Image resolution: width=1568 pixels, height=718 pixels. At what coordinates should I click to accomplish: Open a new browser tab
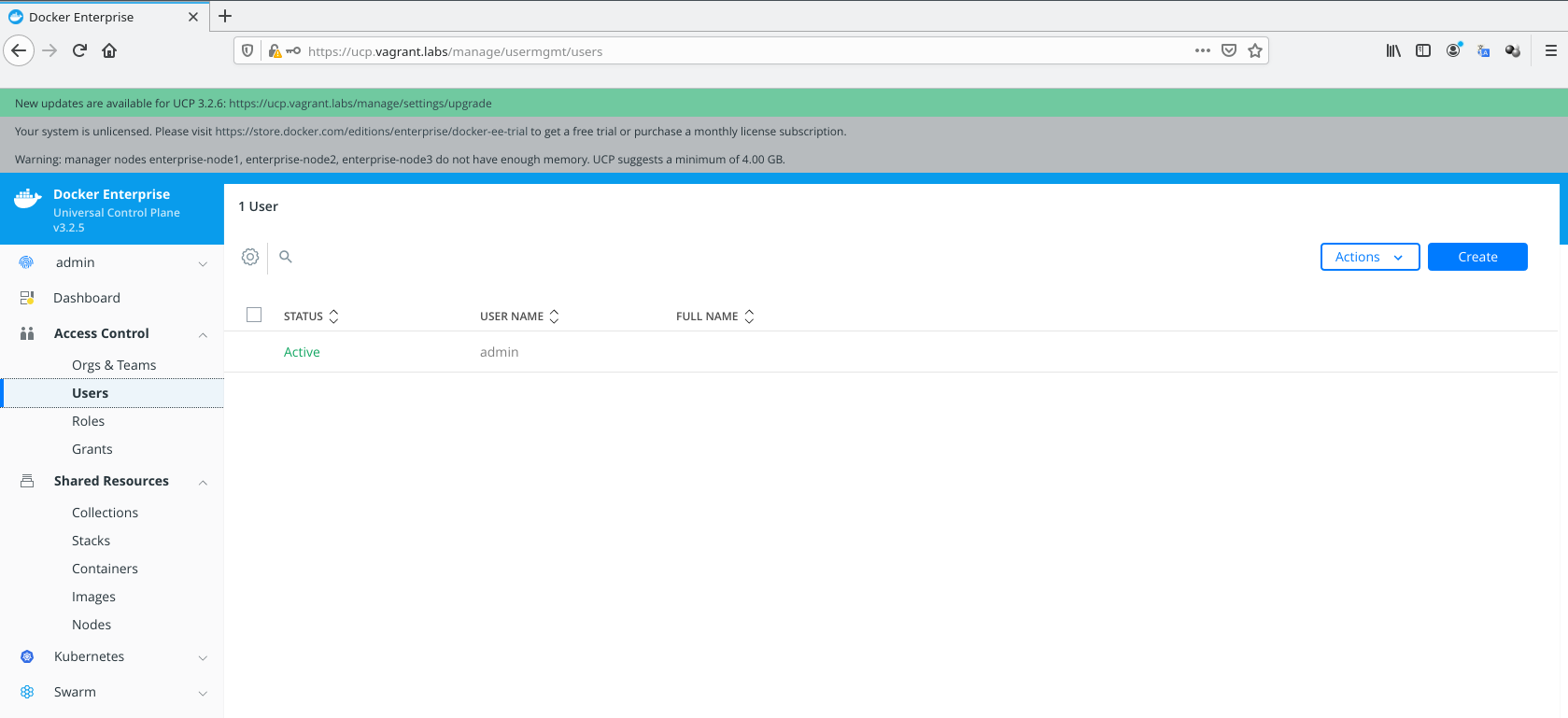tap(225, 16)
